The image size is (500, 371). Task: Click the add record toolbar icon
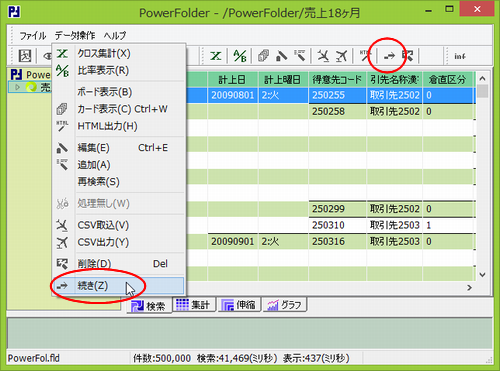(x=300, y=56)
